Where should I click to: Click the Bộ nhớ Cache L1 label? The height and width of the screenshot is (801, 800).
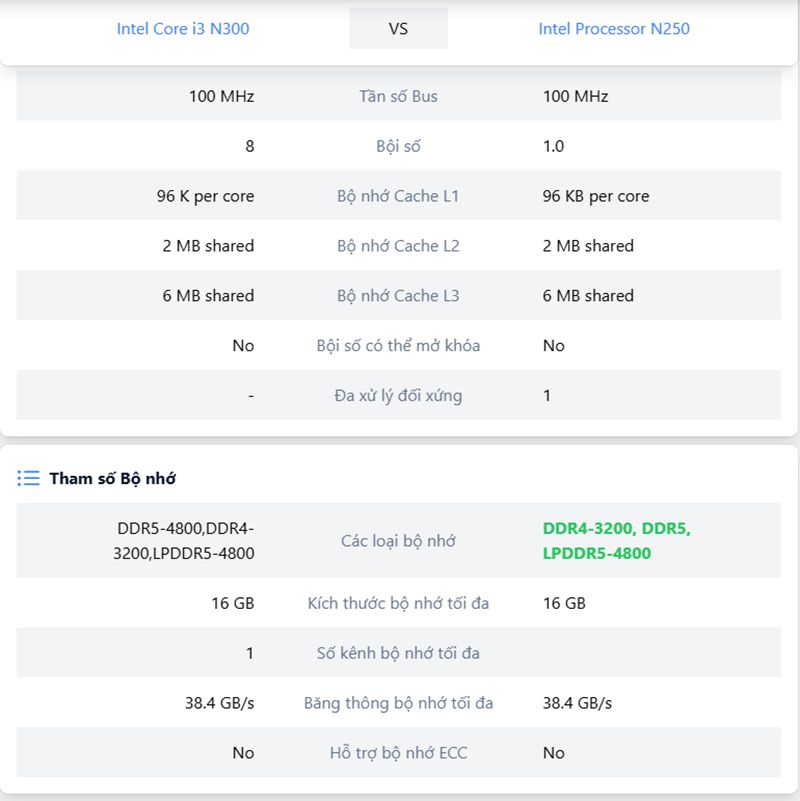(398, 196)
